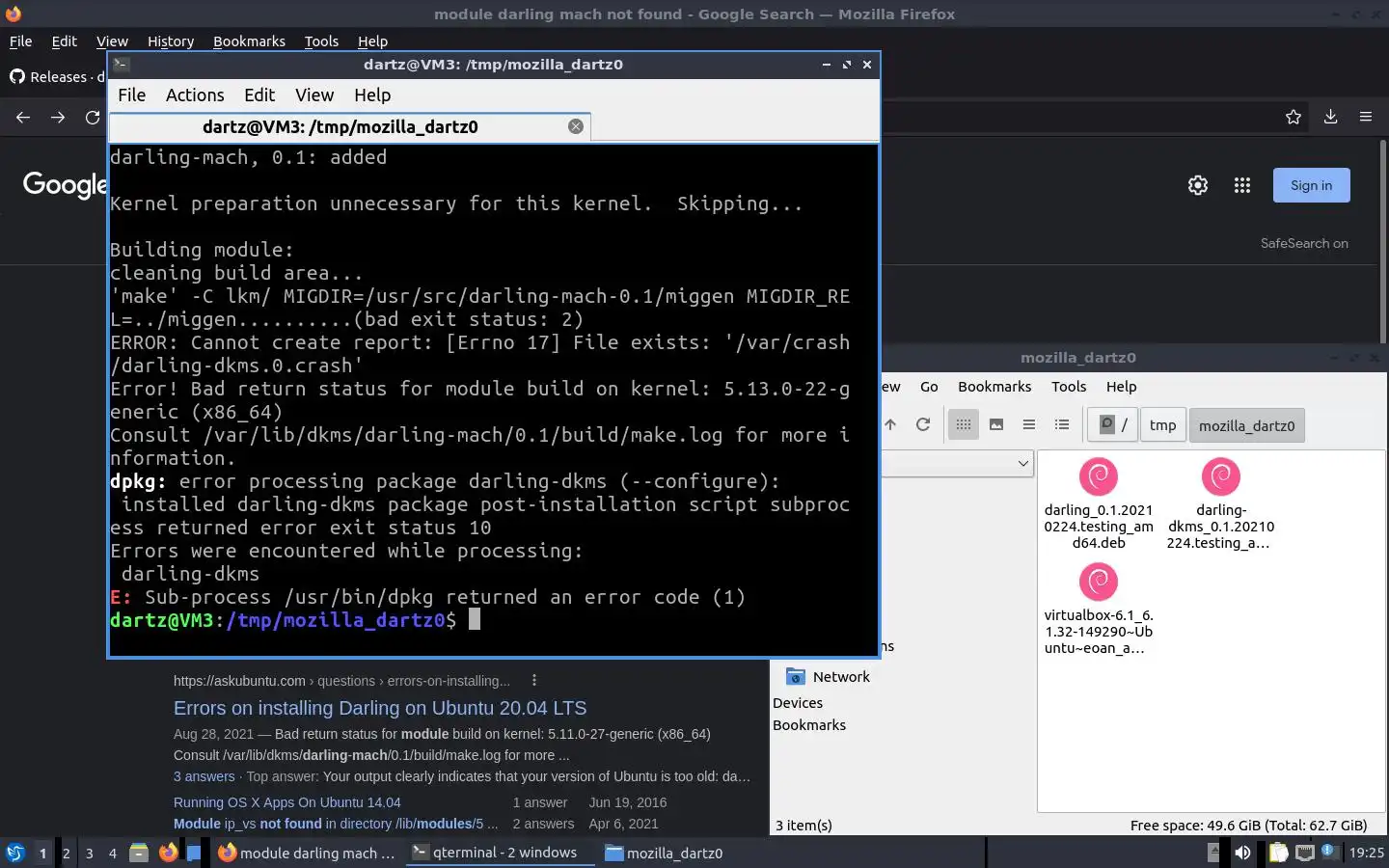Open volume control in system tray
This screenshot has width=1389, height=868.
pos(1242,853)
